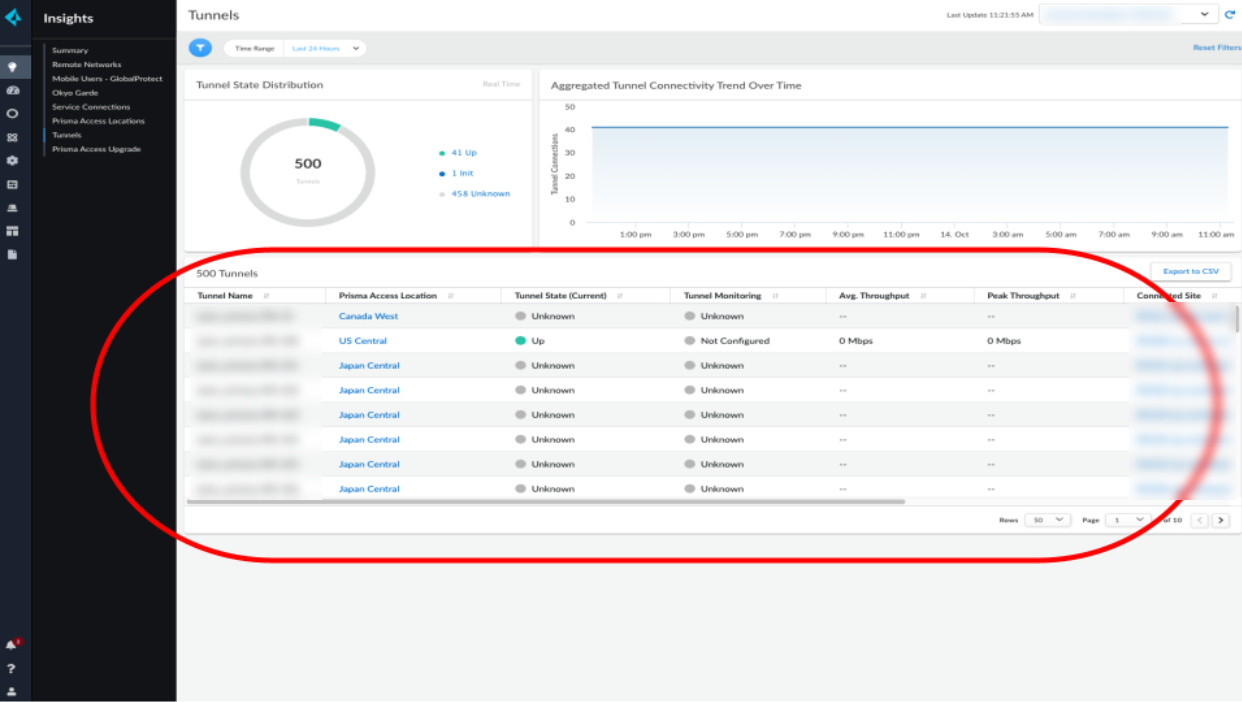Go to next page of tunnels
Image resolution: width=1242 pixels, height=702 pixels.
(x=1220, y=520)
